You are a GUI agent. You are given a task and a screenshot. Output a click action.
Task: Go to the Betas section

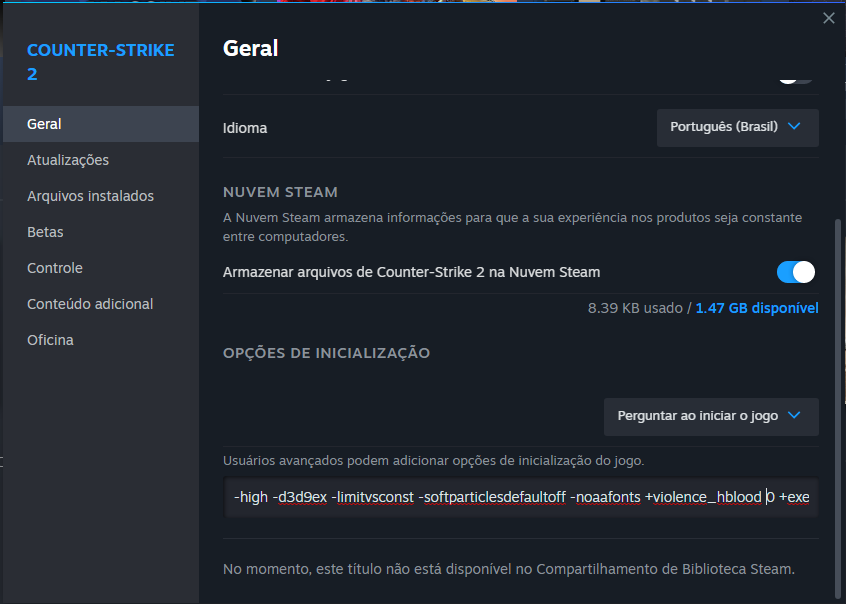(45, 232)
